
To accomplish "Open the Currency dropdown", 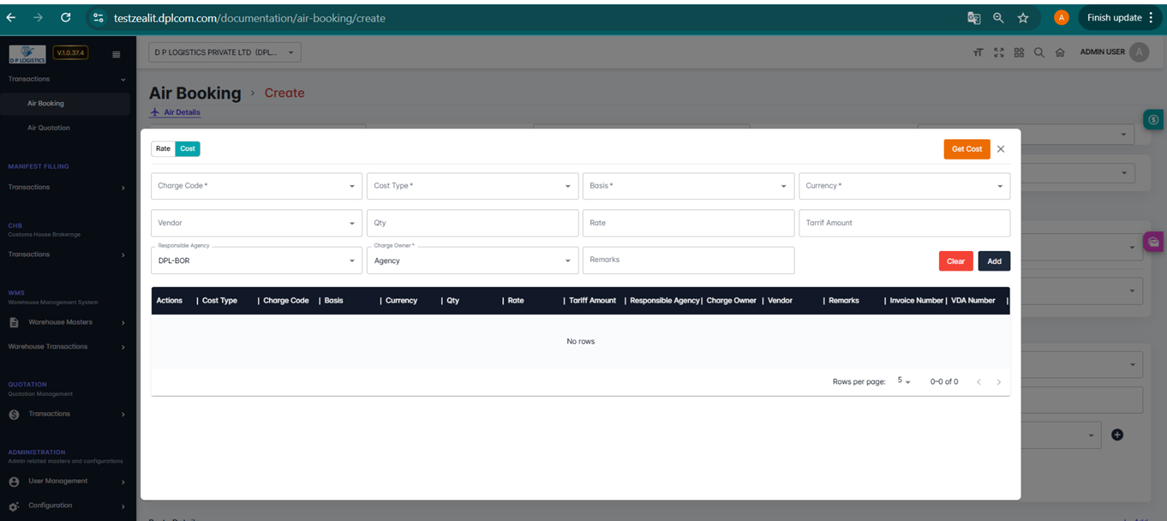I will (904, 186).
